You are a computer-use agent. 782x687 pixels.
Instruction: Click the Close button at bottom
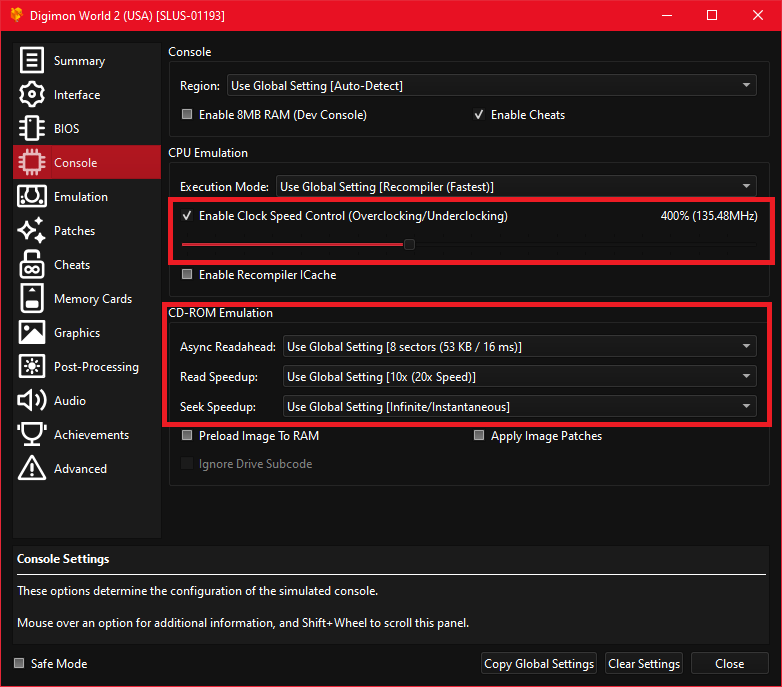pyautogui.click(x=730, y=664)
